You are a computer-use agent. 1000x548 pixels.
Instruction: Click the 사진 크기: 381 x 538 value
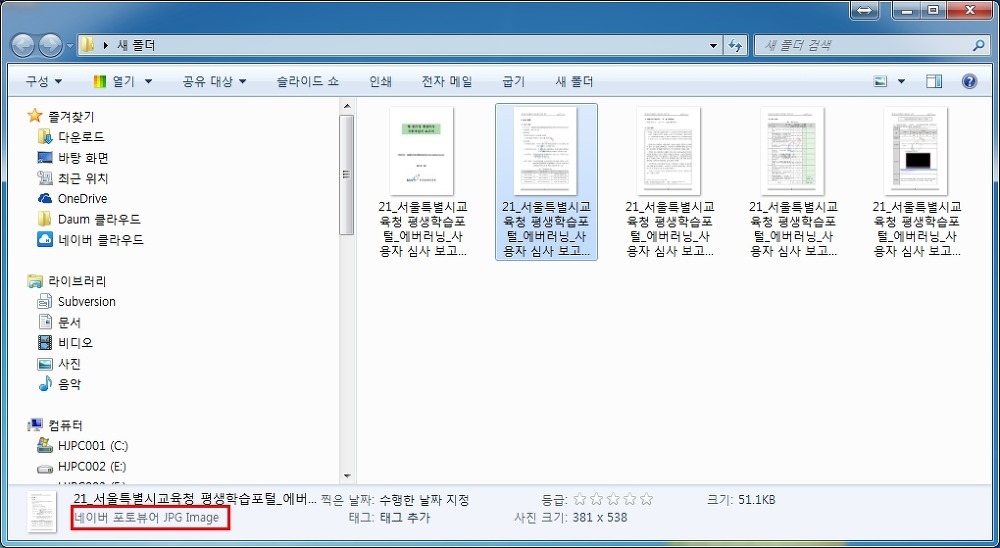pyautogui.click(x=599, y=517)
